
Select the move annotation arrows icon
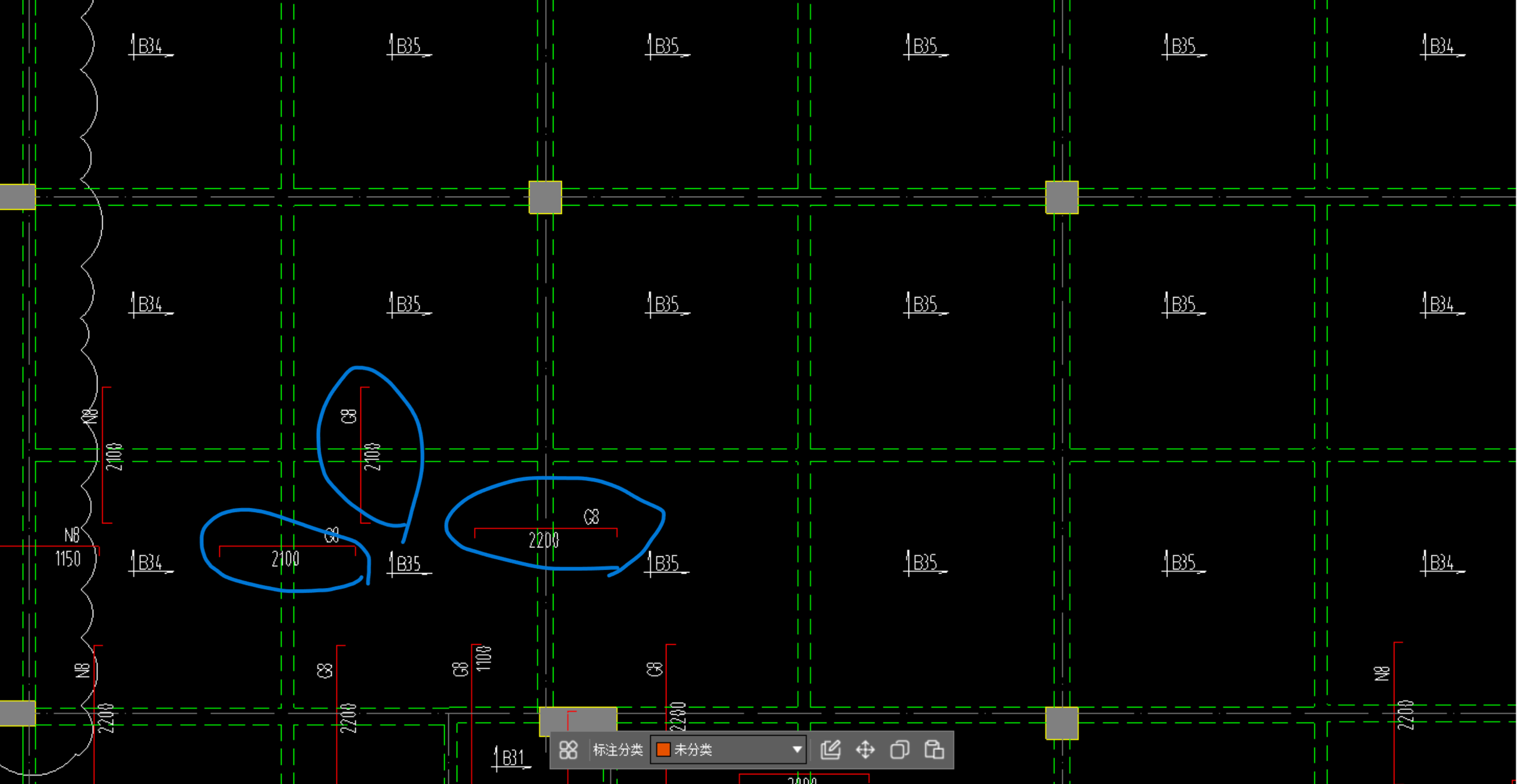point(865,749)
